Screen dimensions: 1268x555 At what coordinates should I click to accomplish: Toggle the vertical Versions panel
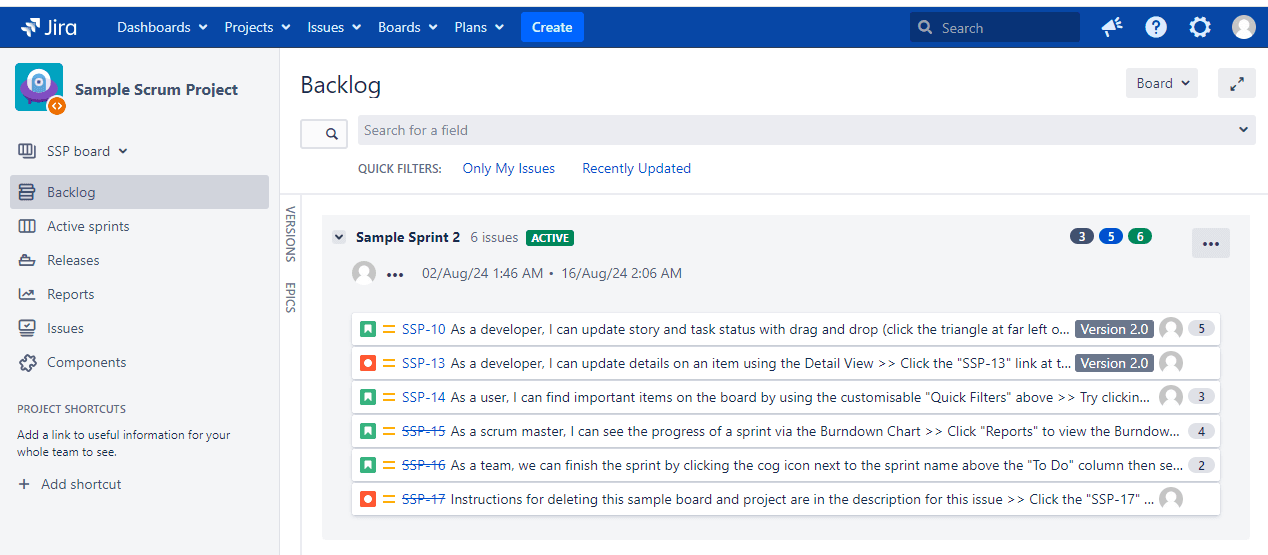(x=290, y=233)
